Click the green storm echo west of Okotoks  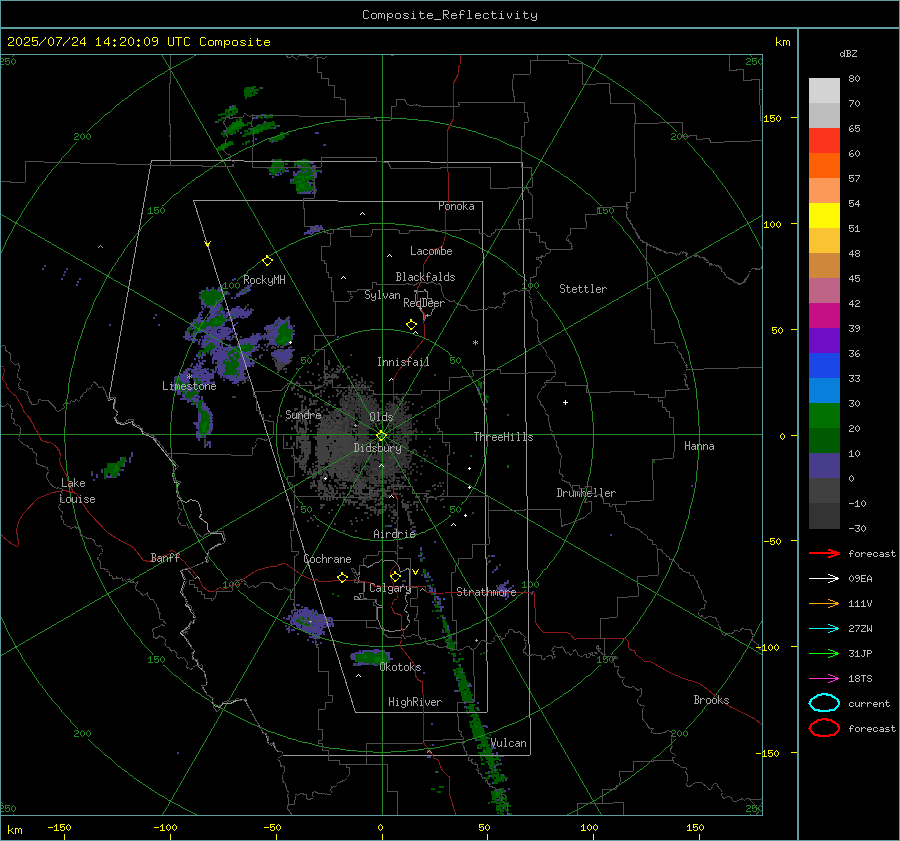coord(371,657)
